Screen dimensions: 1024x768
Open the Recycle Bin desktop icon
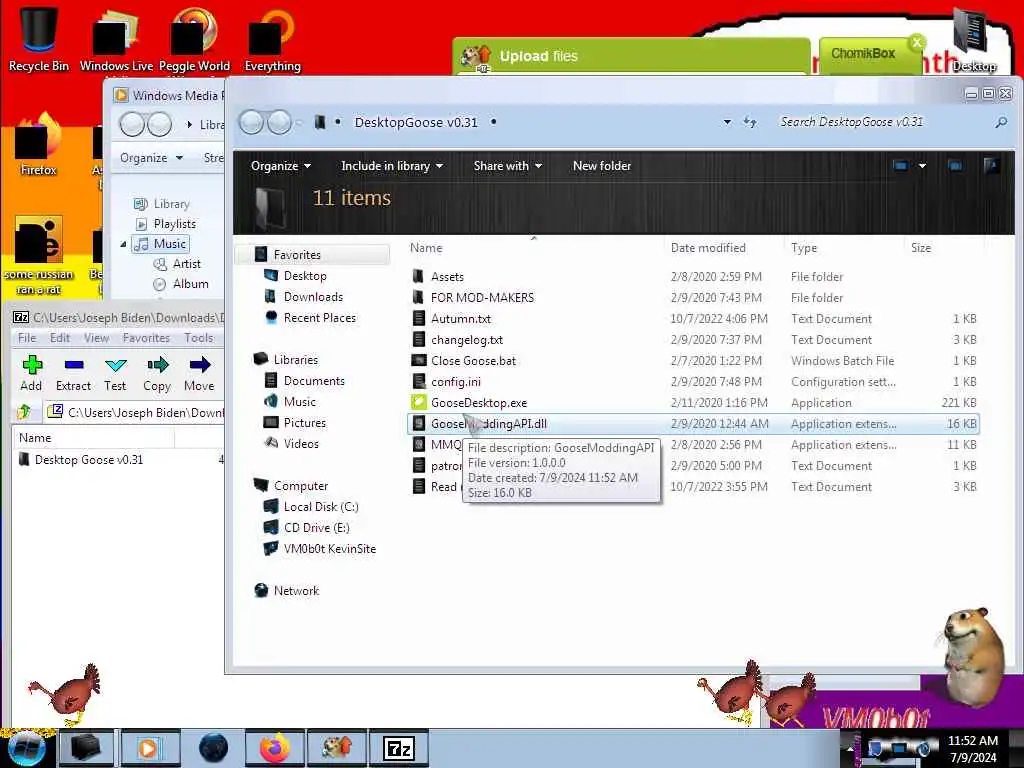point(38,38)
